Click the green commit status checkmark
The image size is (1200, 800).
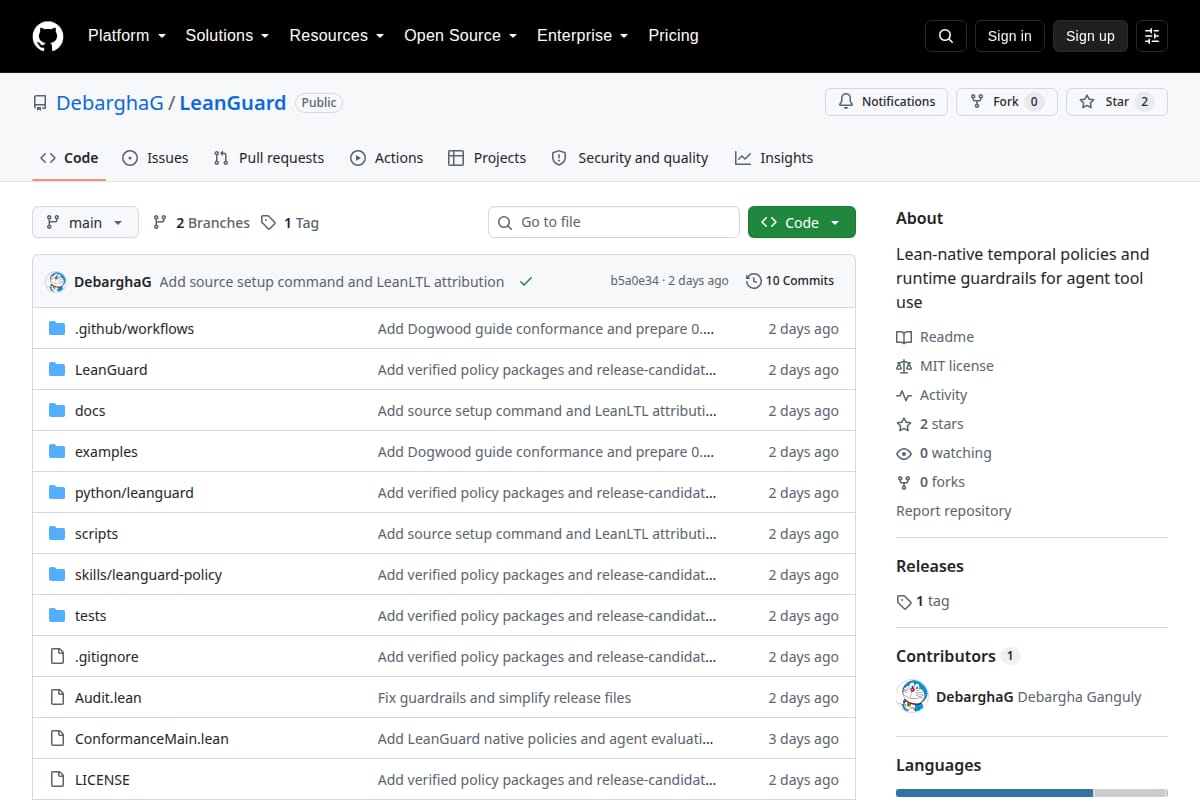click(526, 282)
